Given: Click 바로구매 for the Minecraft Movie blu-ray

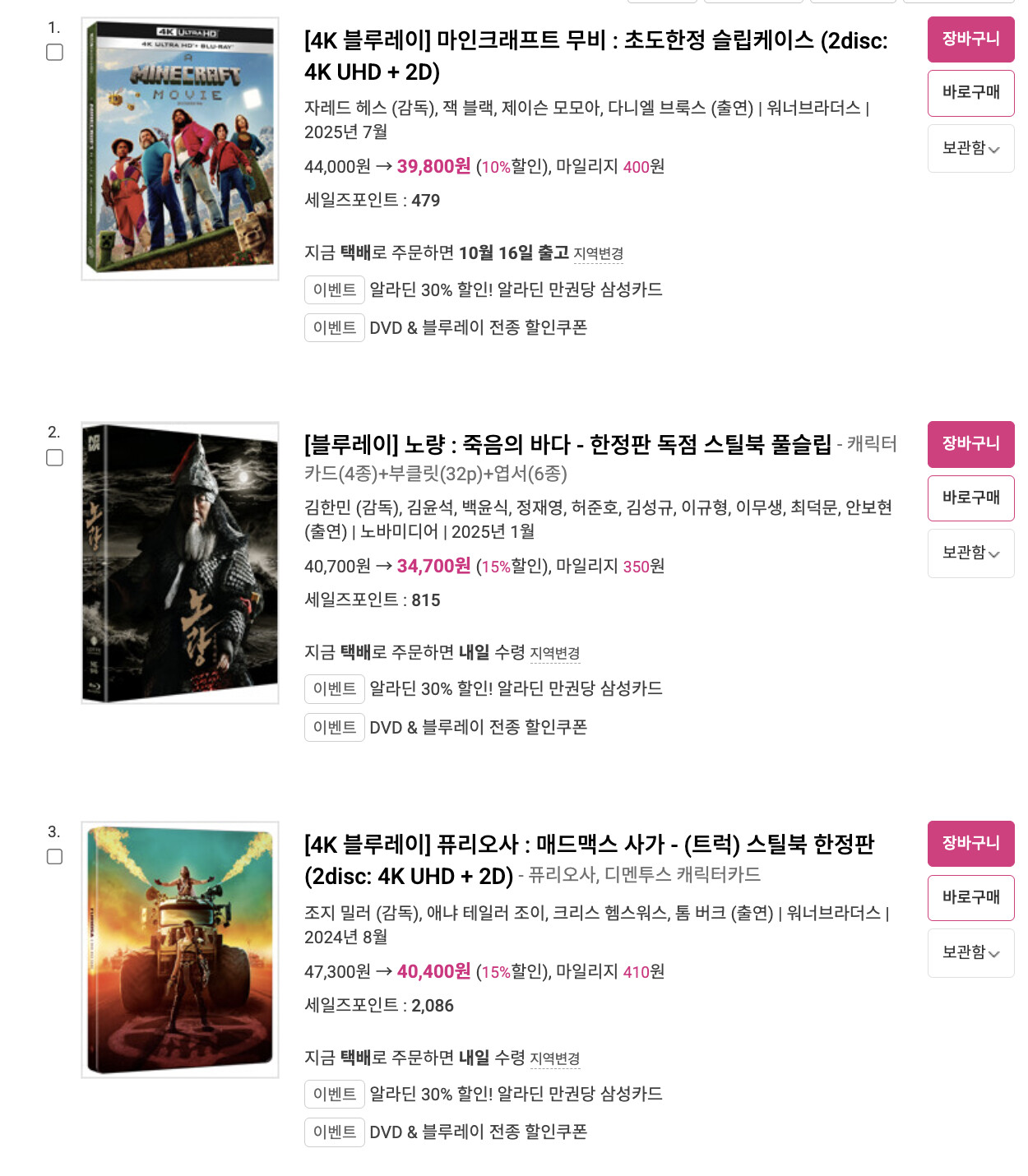Looking at the screenshot, I should [970, 94].
